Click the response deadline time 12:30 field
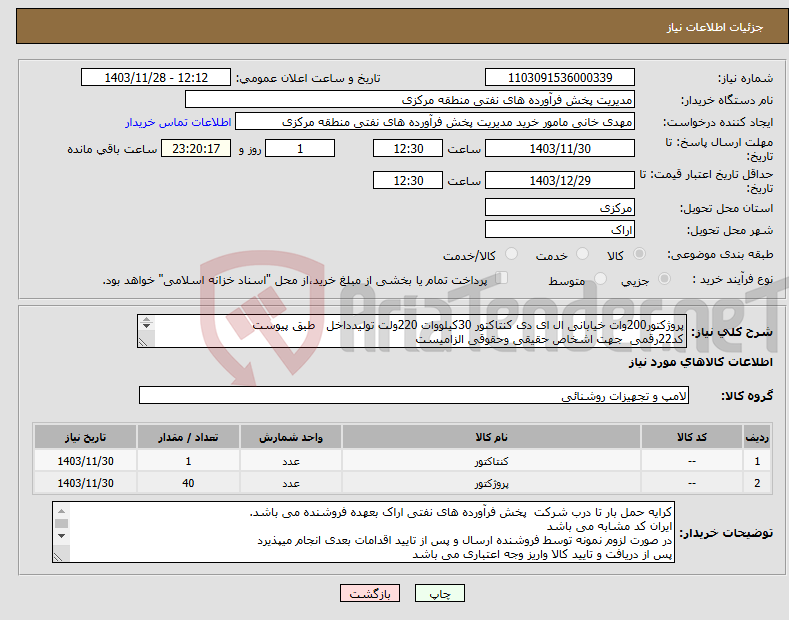 (x=408, y=148)
